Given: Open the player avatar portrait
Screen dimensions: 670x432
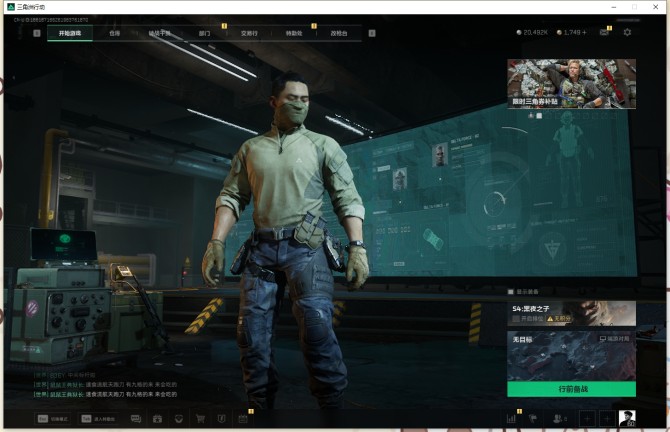Looking at the screenshot, I should [x=627, y=418].
